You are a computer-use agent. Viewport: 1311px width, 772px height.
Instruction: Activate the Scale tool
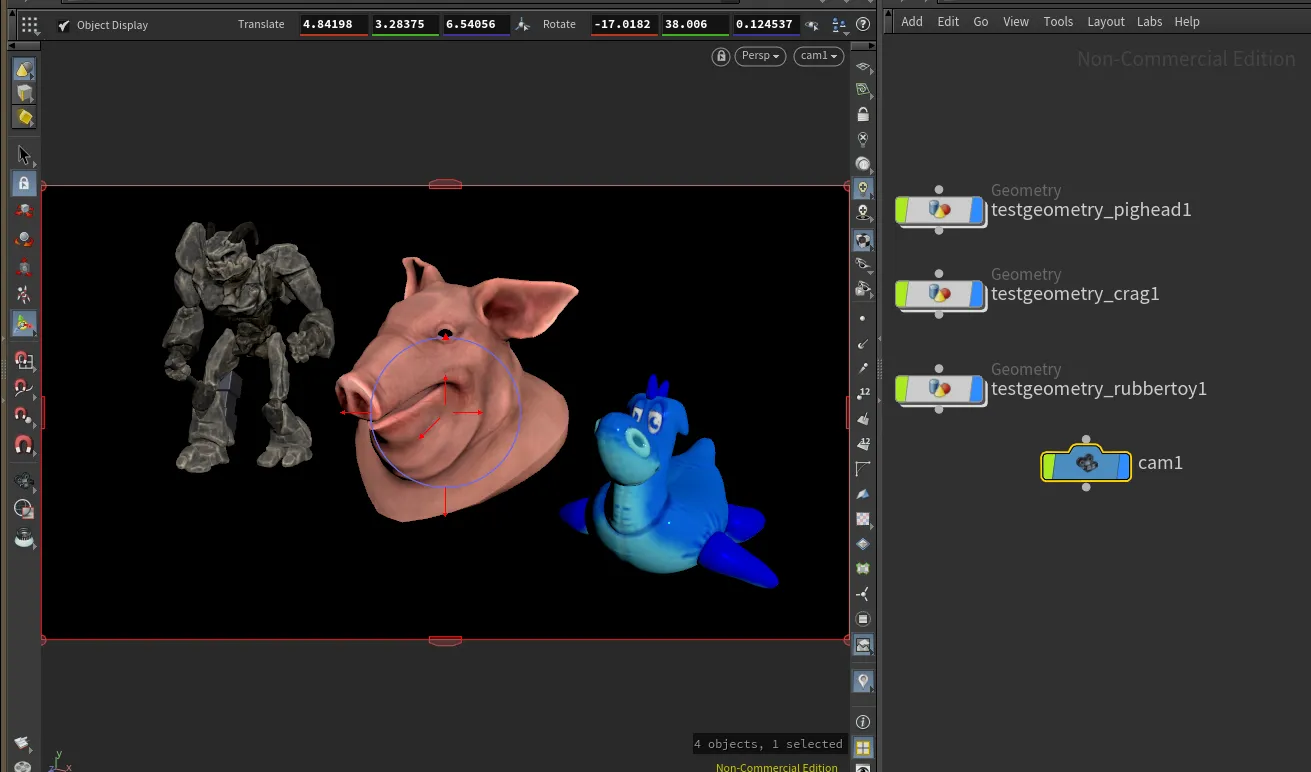(24, 267)
